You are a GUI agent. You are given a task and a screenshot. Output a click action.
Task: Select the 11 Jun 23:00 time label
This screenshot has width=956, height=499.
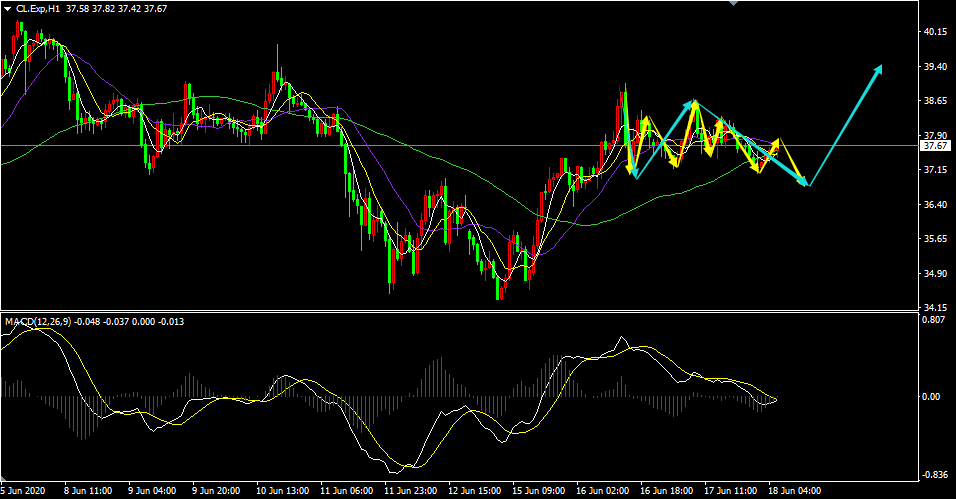412,491
